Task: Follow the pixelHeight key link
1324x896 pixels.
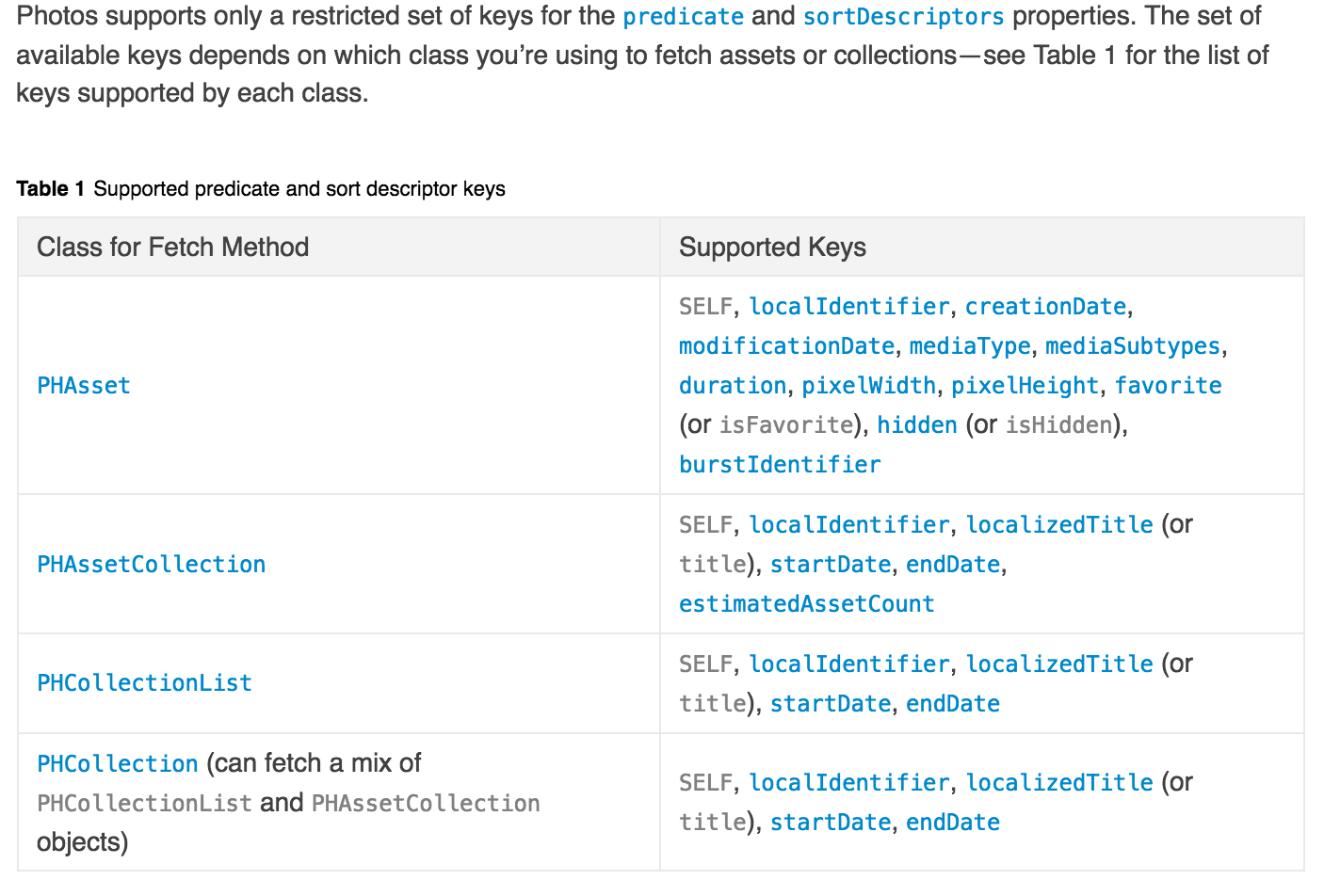Action: point(1025,386)
